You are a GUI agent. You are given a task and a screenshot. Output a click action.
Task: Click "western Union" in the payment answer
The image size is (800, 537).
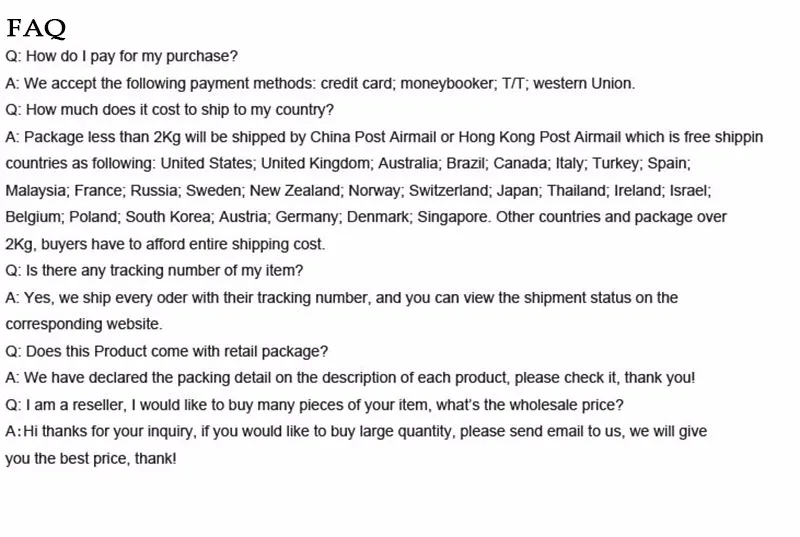[x=584, y=84]
